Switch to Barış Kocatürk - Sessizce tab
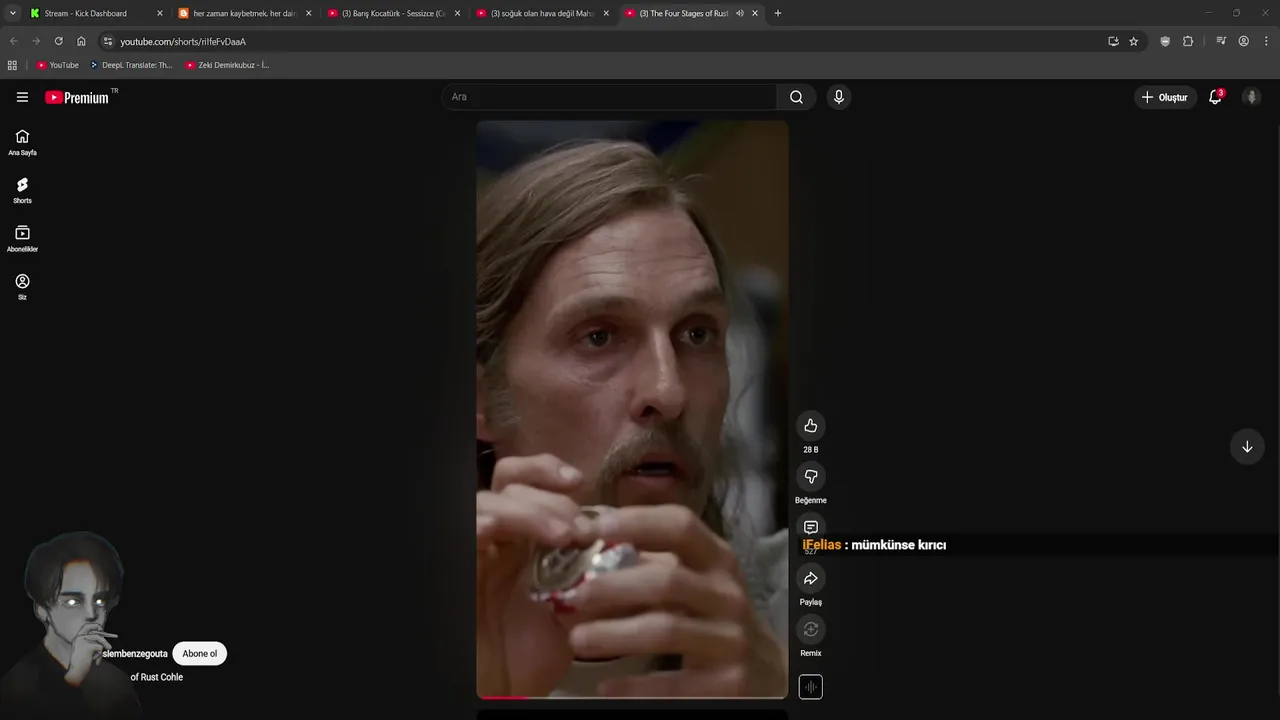1280x720 pixels. click(x=392, y=13)
